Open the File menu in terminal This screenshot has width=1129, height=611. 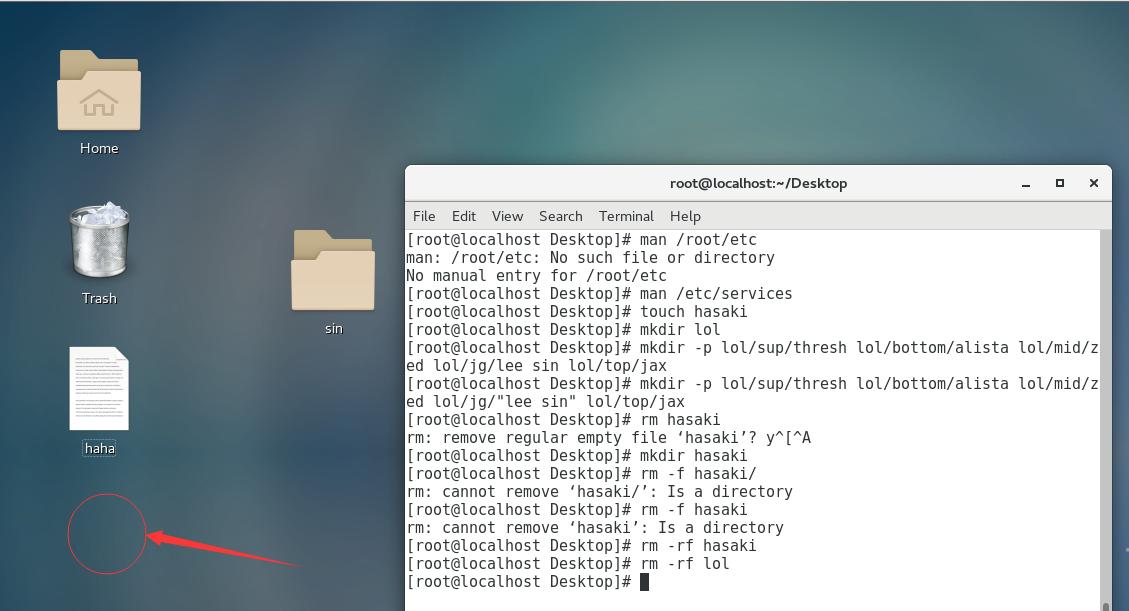tap(423, 216)
